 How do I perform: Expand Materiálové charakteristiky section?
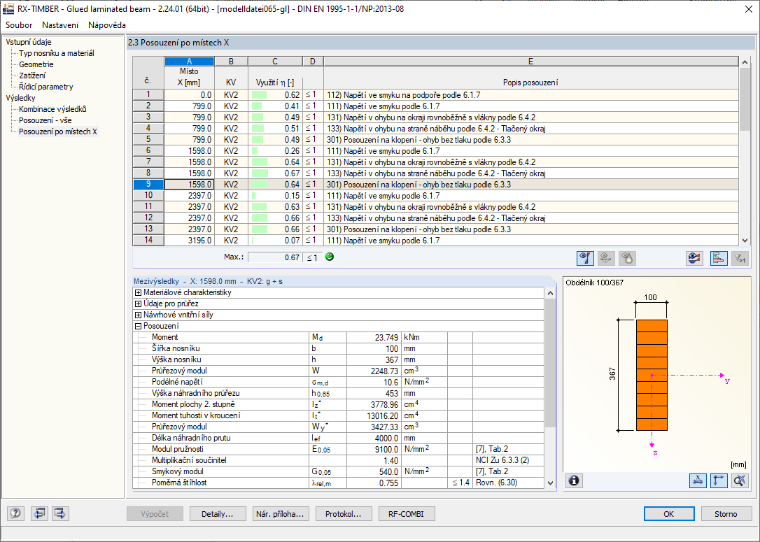pos(138,293)
